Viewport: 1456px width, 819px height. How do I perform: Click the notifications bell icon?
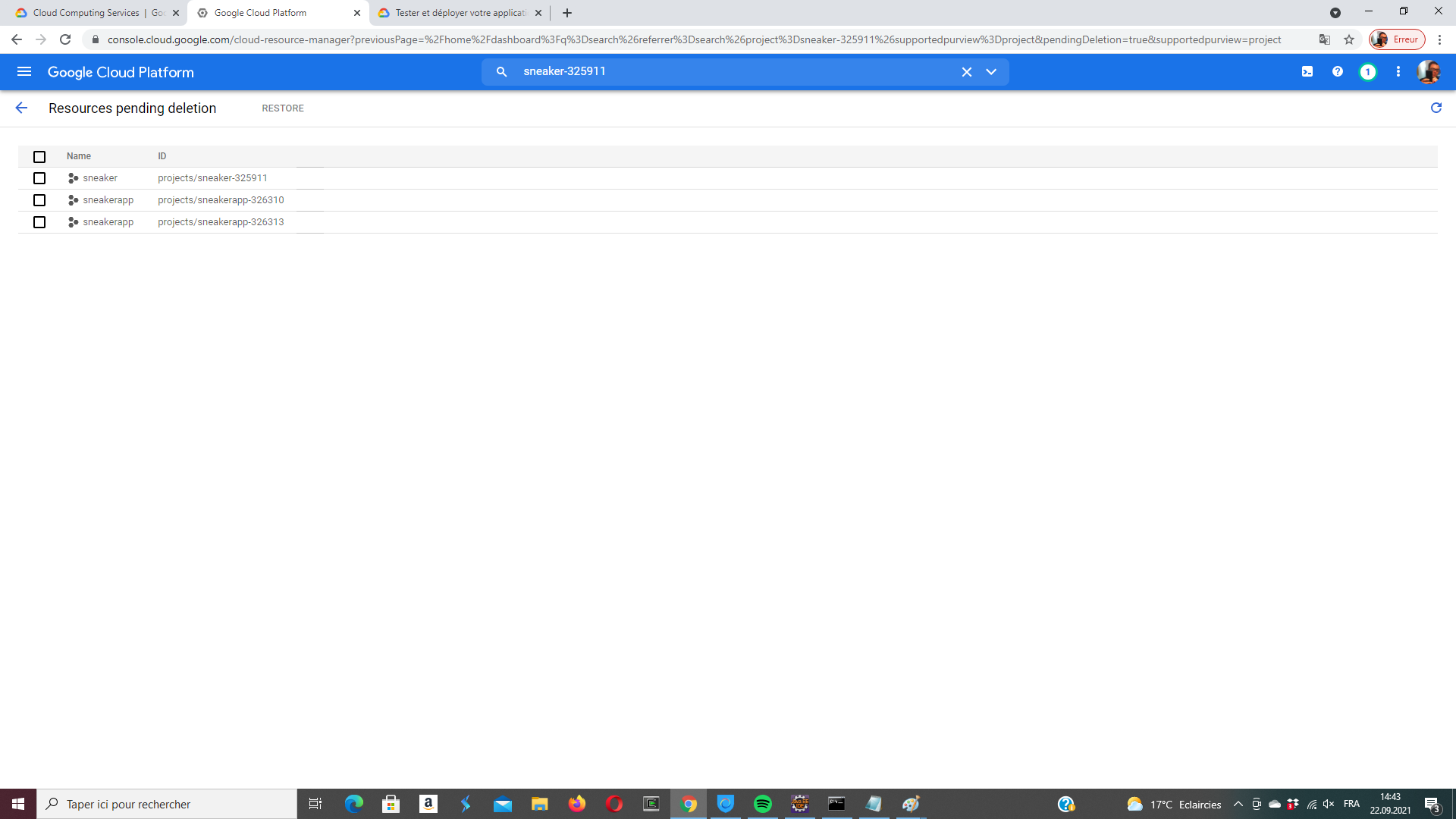pos(1368,71)
